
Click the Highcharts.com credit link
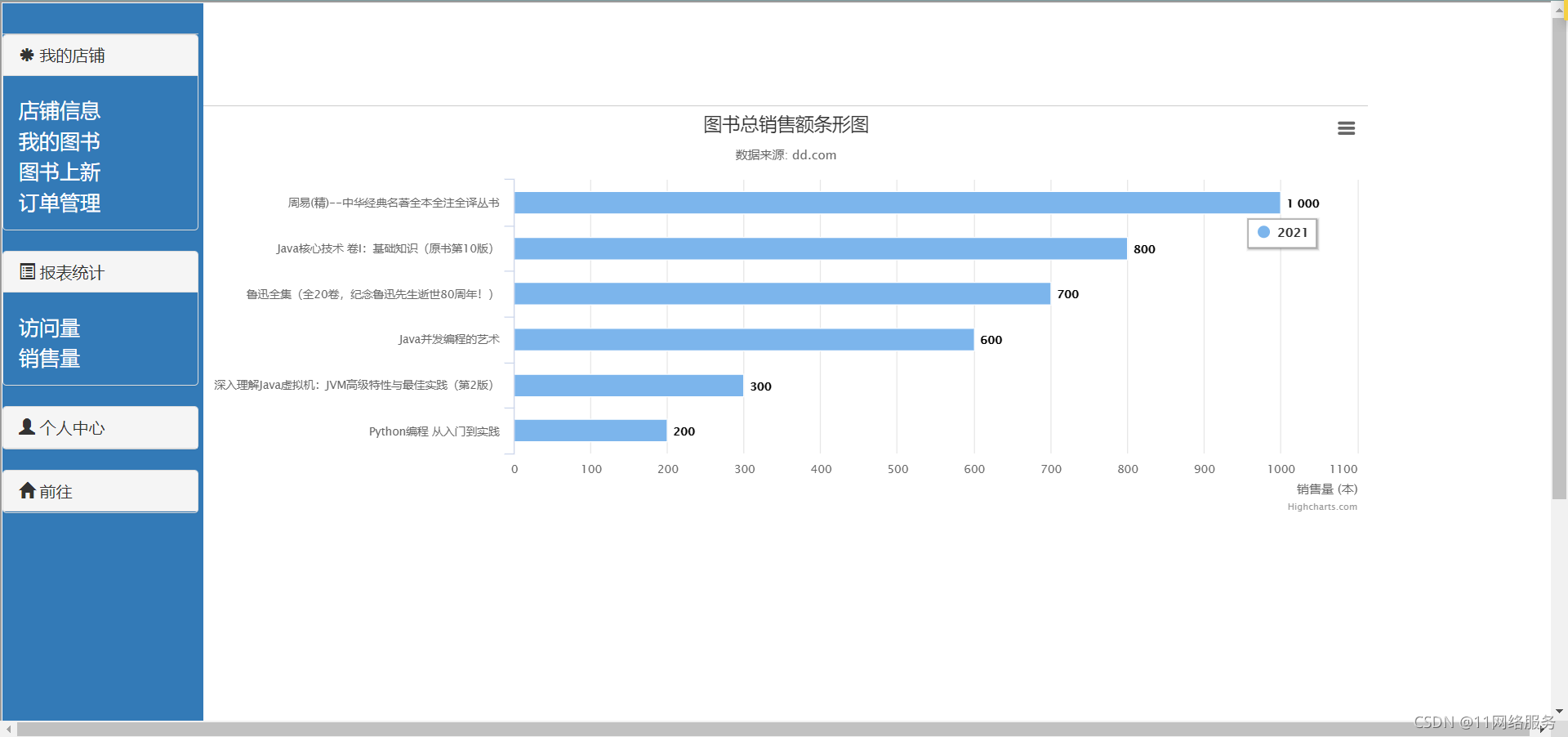[1322, 507]
